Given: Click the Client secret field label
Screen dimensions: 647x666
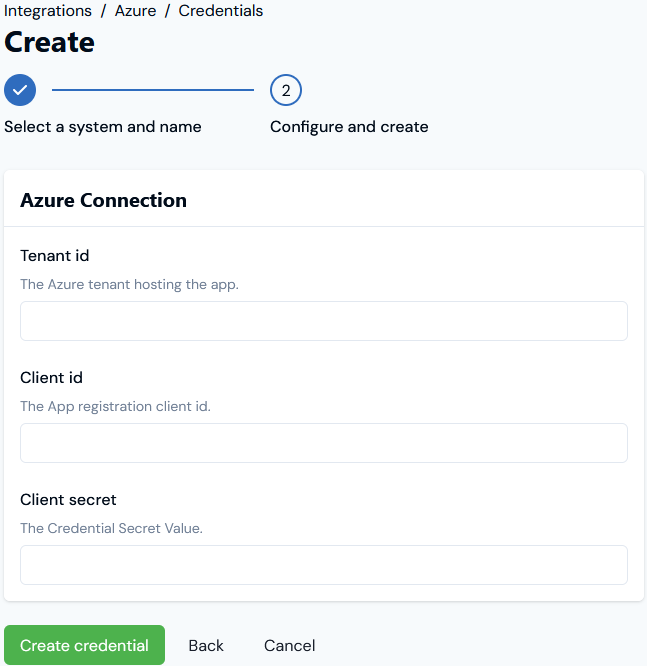Looking at the screenshot, I should coord(68,500).
